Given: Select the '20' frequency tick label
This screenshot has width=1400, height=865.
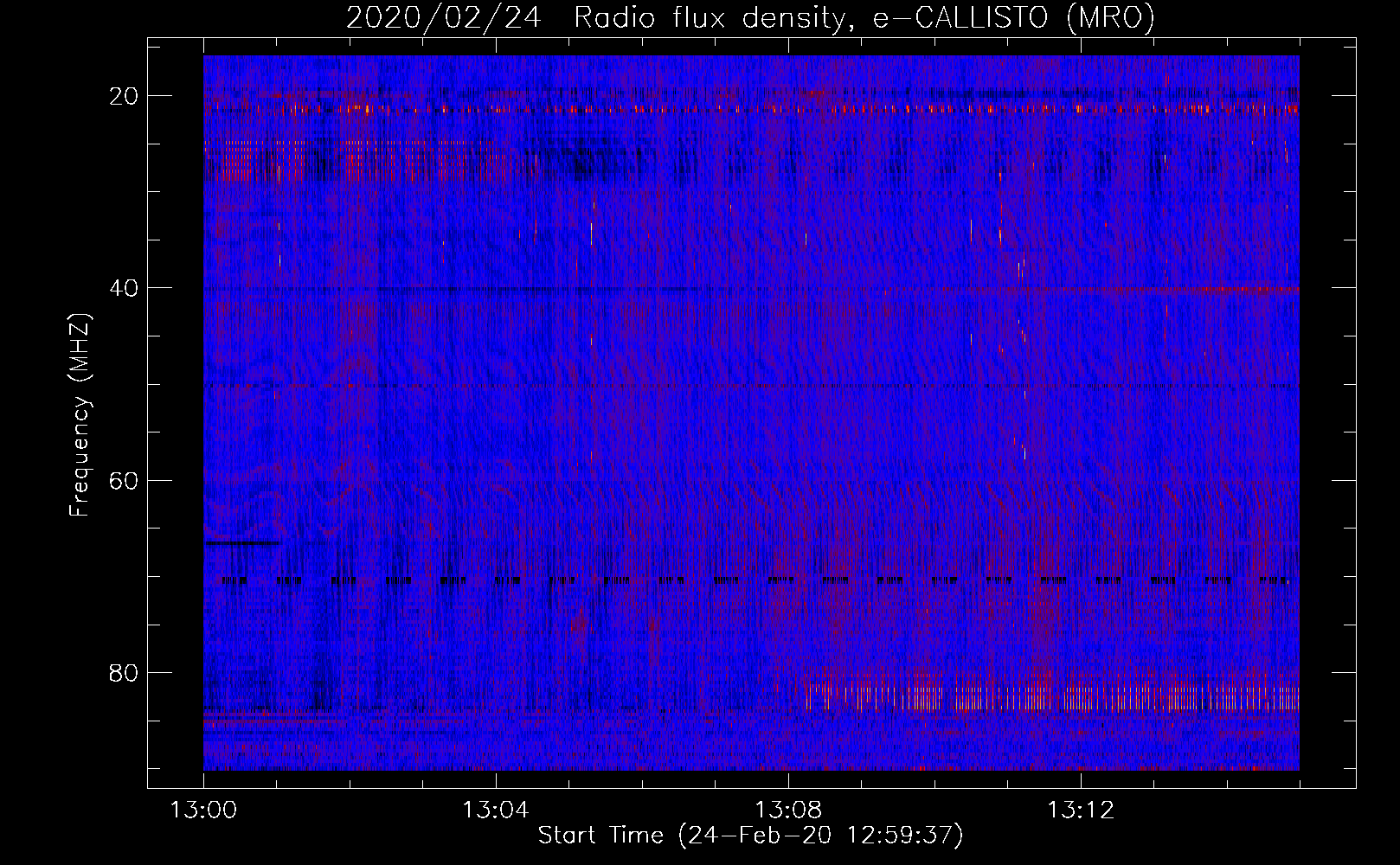Looking at the screenshot, I should [124, 95].
